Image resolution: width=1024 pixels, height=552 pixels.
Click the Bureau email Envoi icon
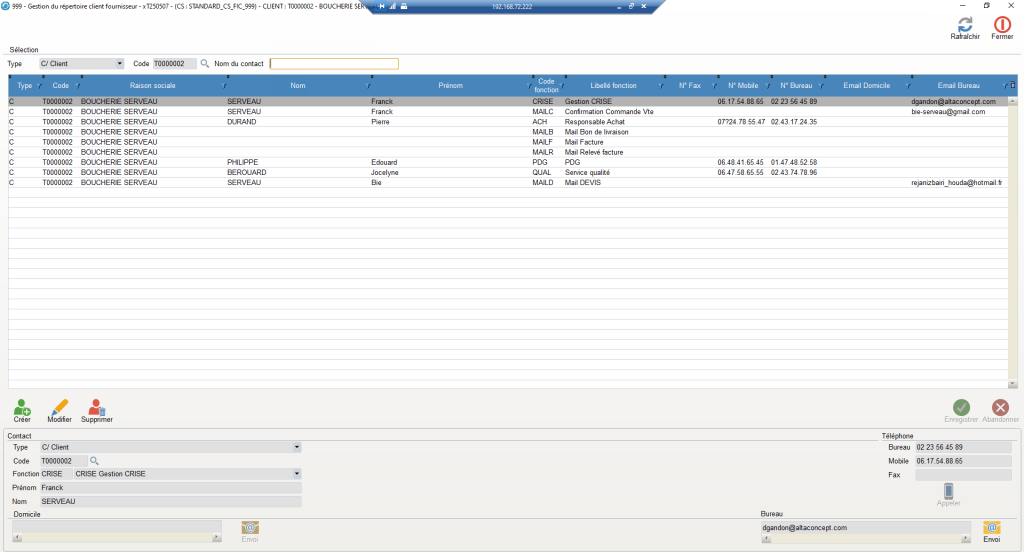991,528
